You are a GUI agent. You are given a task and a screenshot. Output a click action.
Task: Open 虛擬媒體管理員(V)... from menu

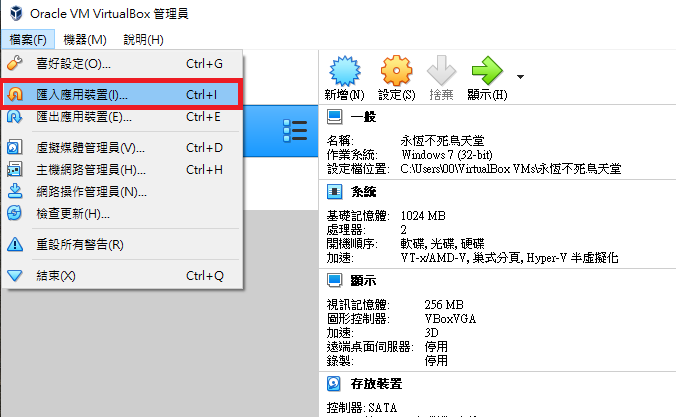[x=122, y=148]
